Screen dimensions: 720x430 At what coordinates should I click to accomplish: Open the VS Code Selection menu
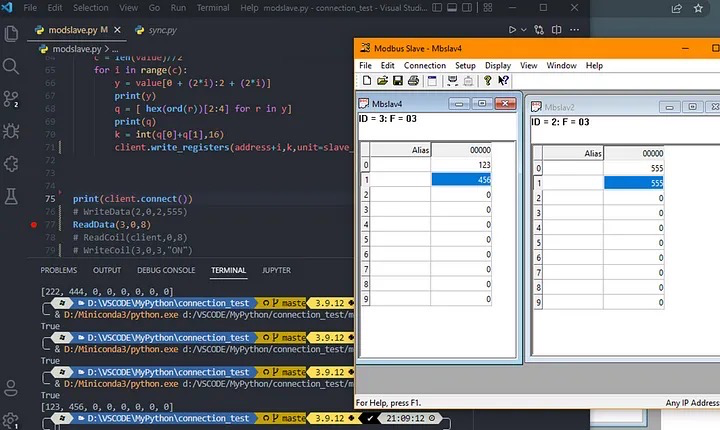click(x=90, y=8)
